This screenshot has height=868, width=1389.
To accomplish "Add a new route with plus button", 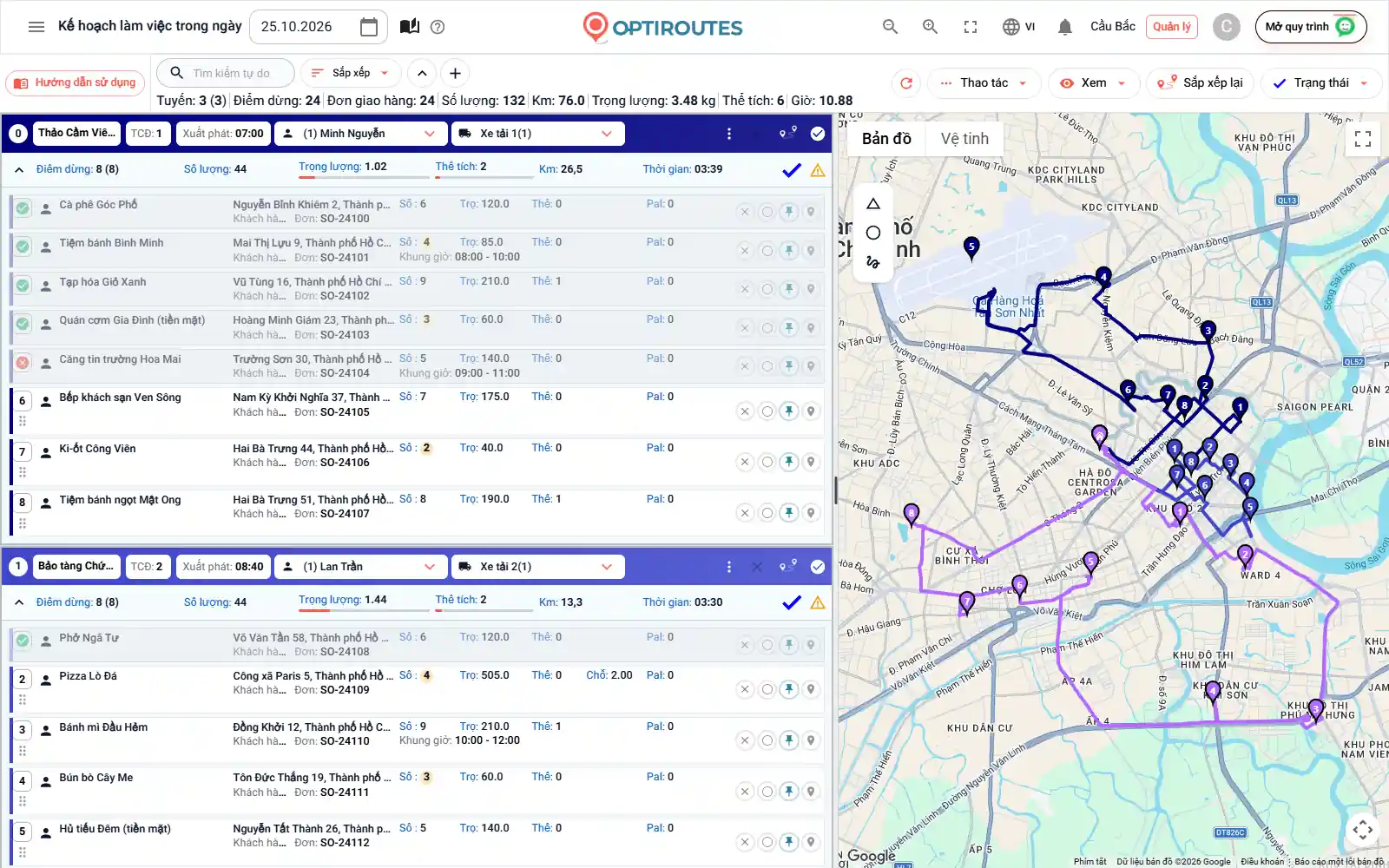I will click(455, 73).
